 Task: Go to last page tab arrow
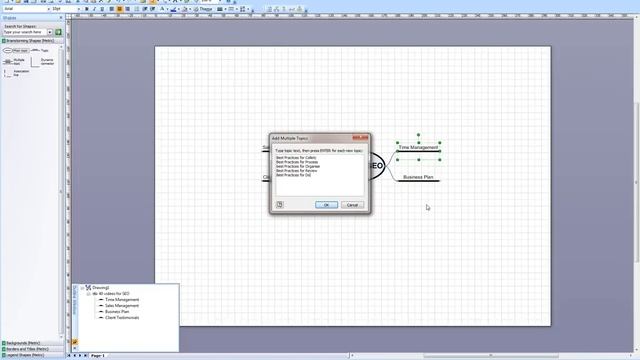pyautogui.click(x=85, y=356)
